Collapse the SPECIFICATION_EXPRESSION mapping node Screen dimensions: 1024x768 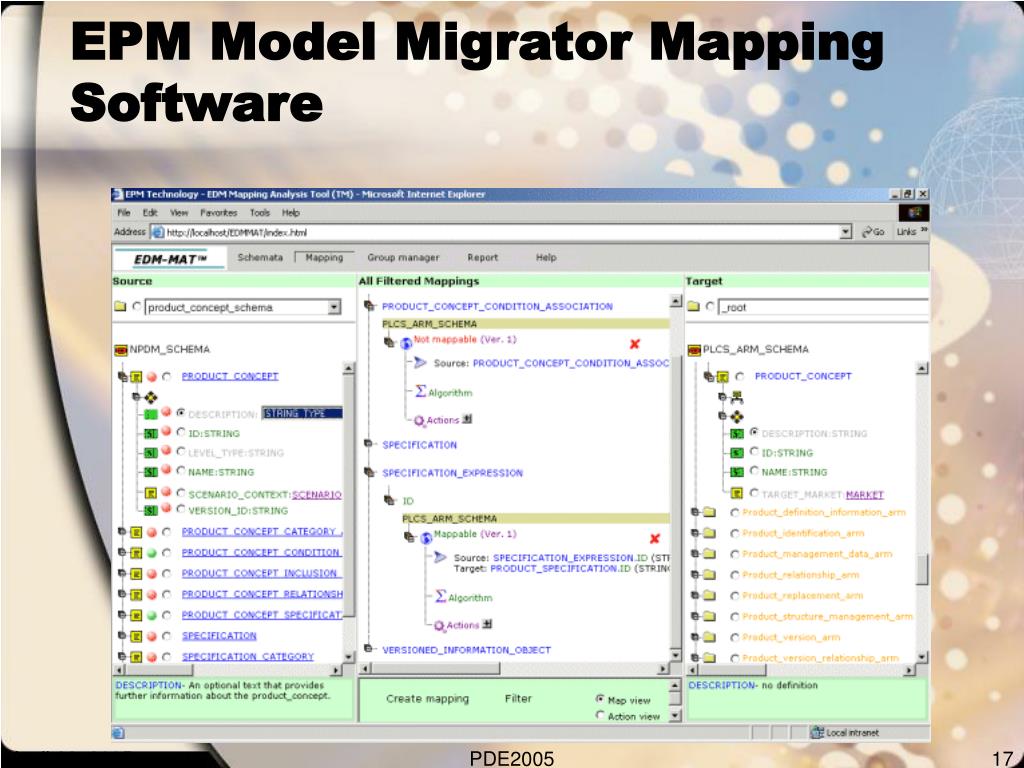[x=369, y=472]
